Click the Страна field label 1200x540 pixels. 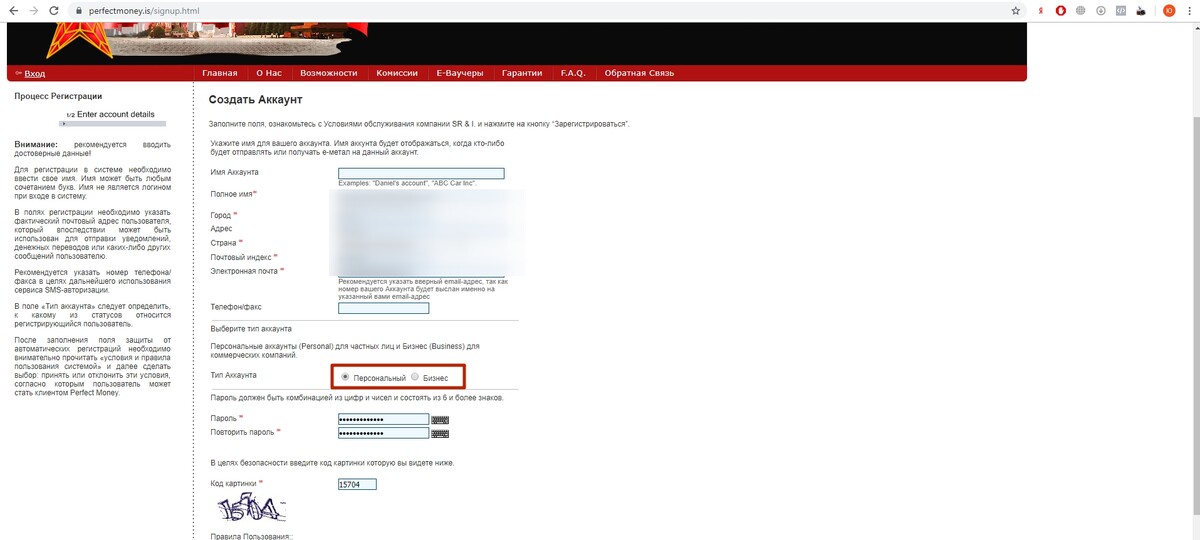point(226,243)
